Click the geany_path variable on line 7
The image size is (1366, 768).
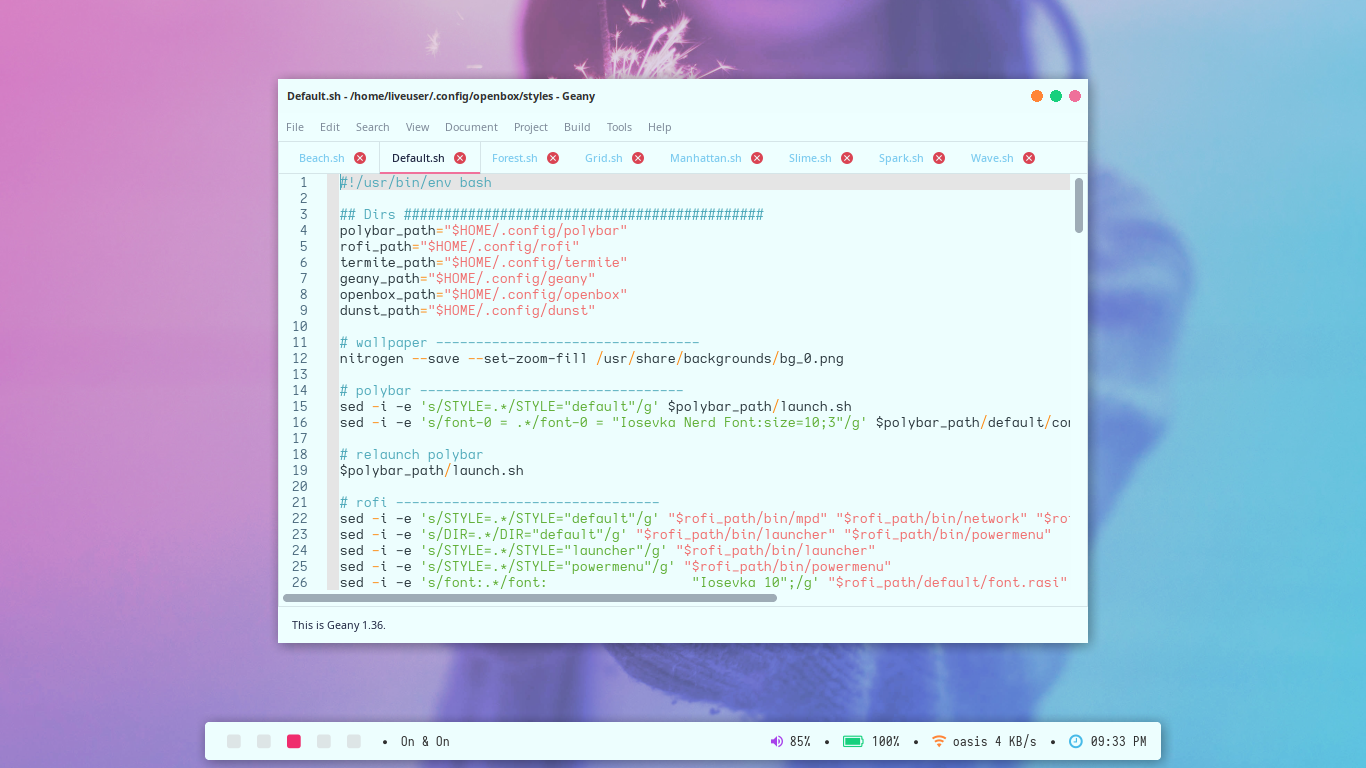pos(379,278)
